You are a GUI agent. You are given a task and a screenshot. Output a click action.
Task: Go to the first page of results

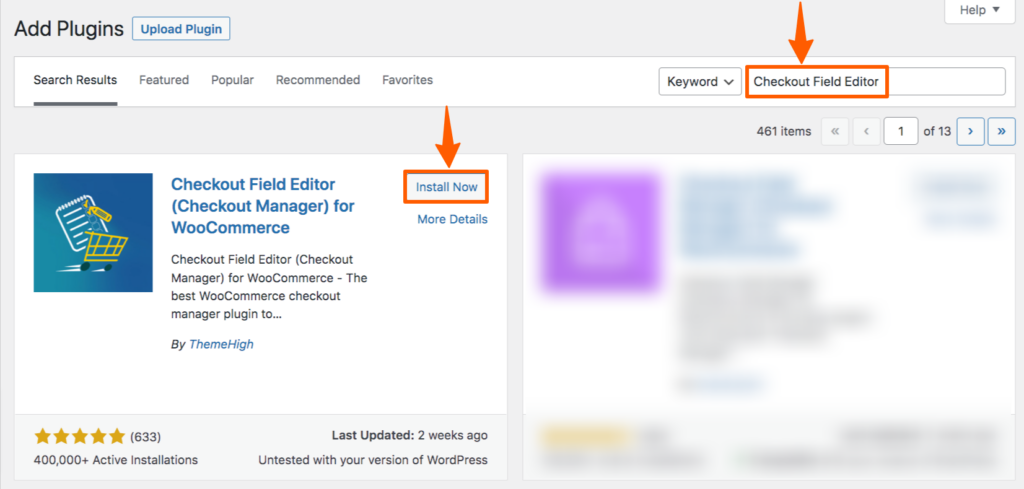[835, 131]
